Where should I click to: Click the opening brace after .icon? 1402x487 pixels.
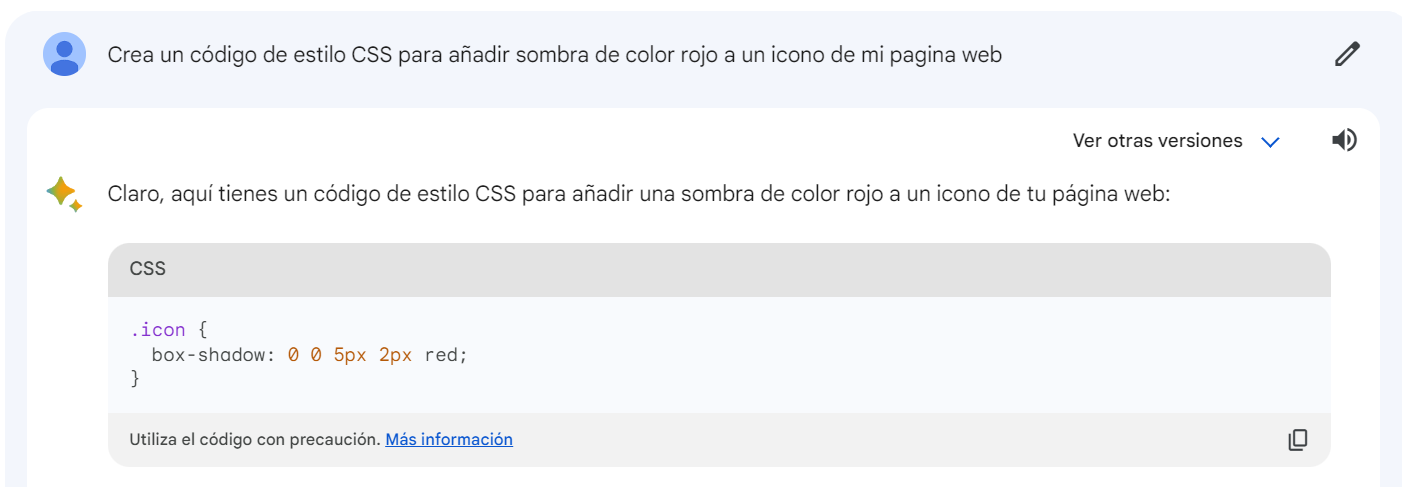(202, 330)
